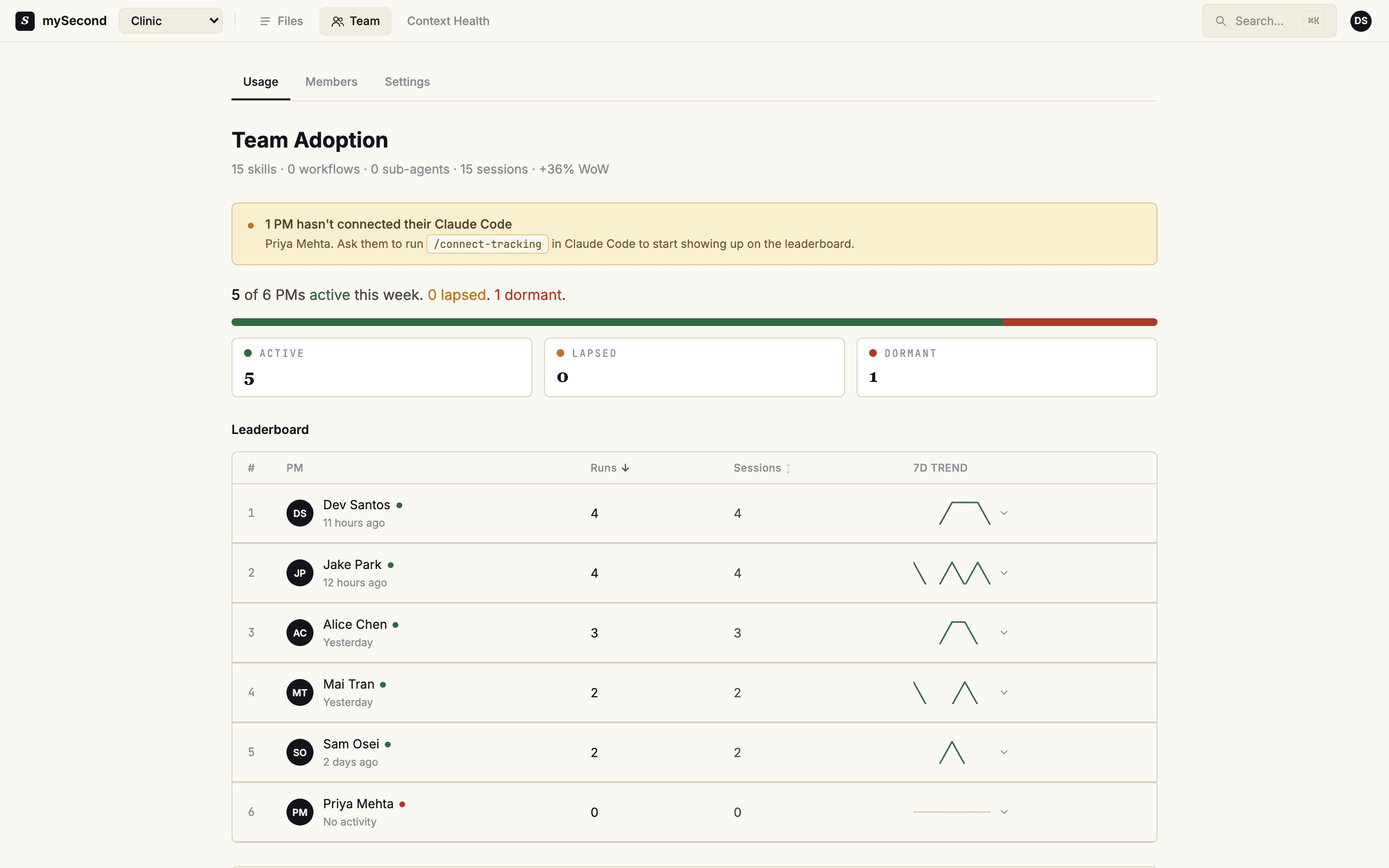The image size is (1389, 868).
Task: Go to the Files tab
Action: (x=281, y=21)
